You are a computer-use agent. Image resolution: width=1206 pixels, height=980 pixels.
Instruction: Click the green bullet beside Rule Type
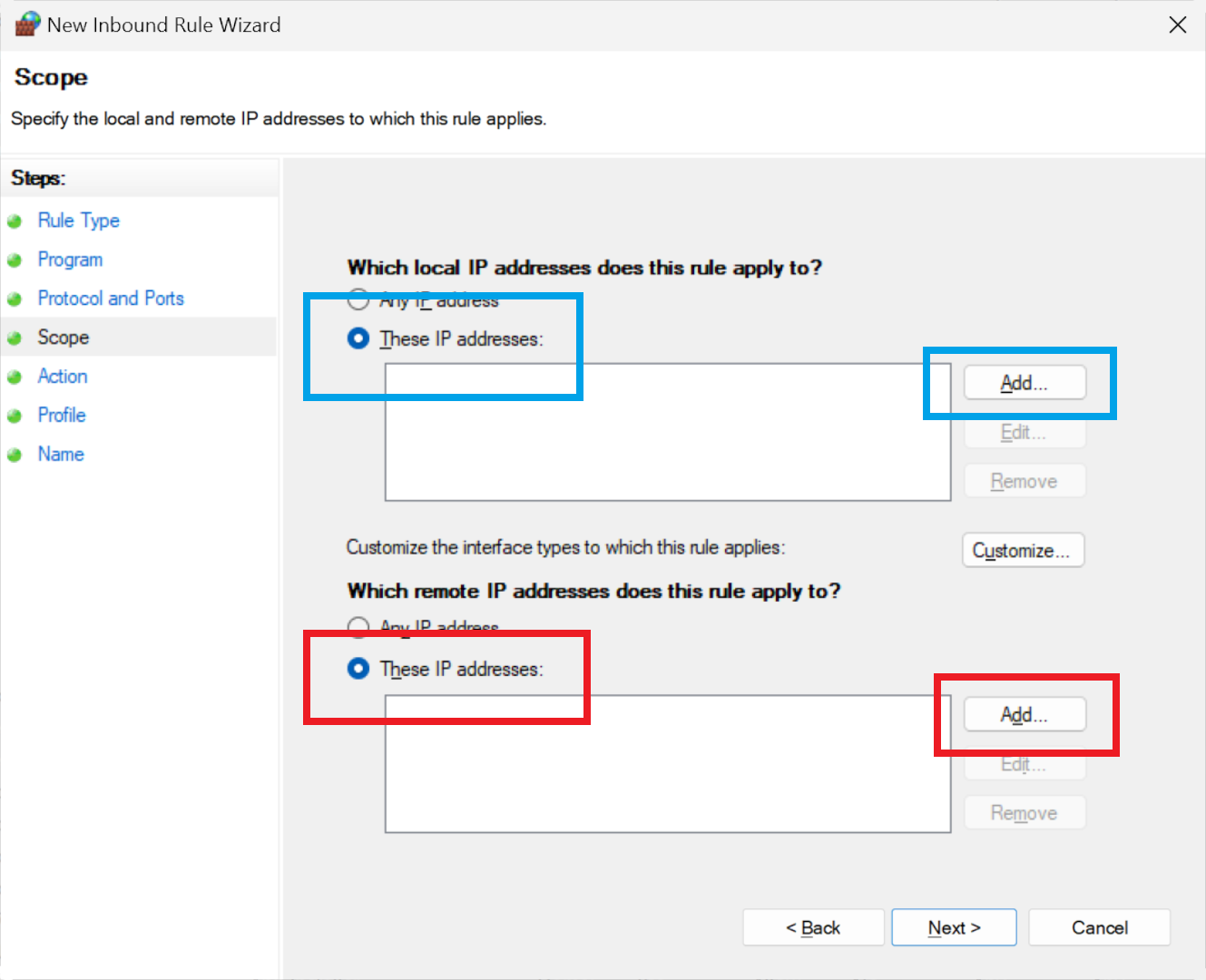(15, 221)
